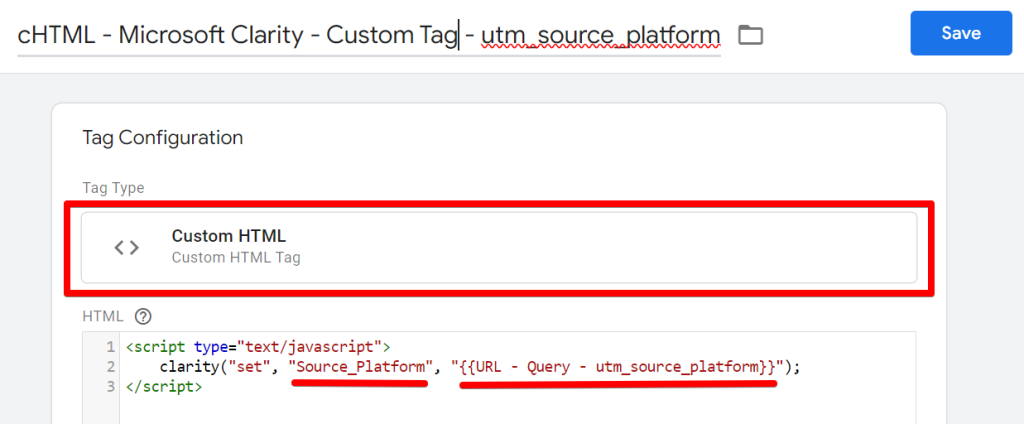Click the "Custom HTML Tag" subtitle
The image size is (1024, 424).
236,257
